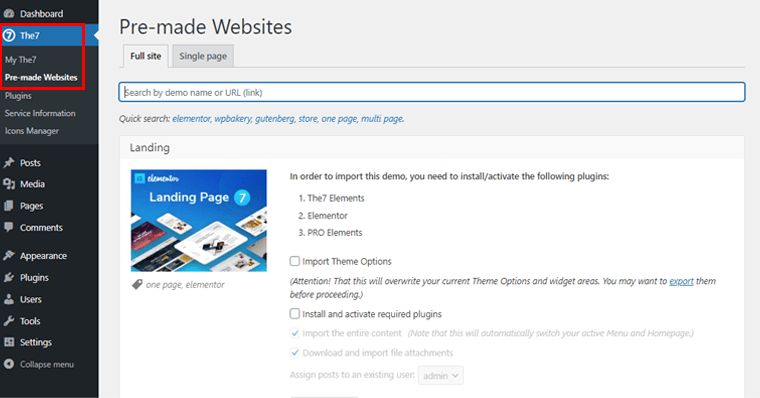The image size is (760, 398).
Task: Click the Plugins plug icon
Action: pyautogui.click(x=9, y=277)
